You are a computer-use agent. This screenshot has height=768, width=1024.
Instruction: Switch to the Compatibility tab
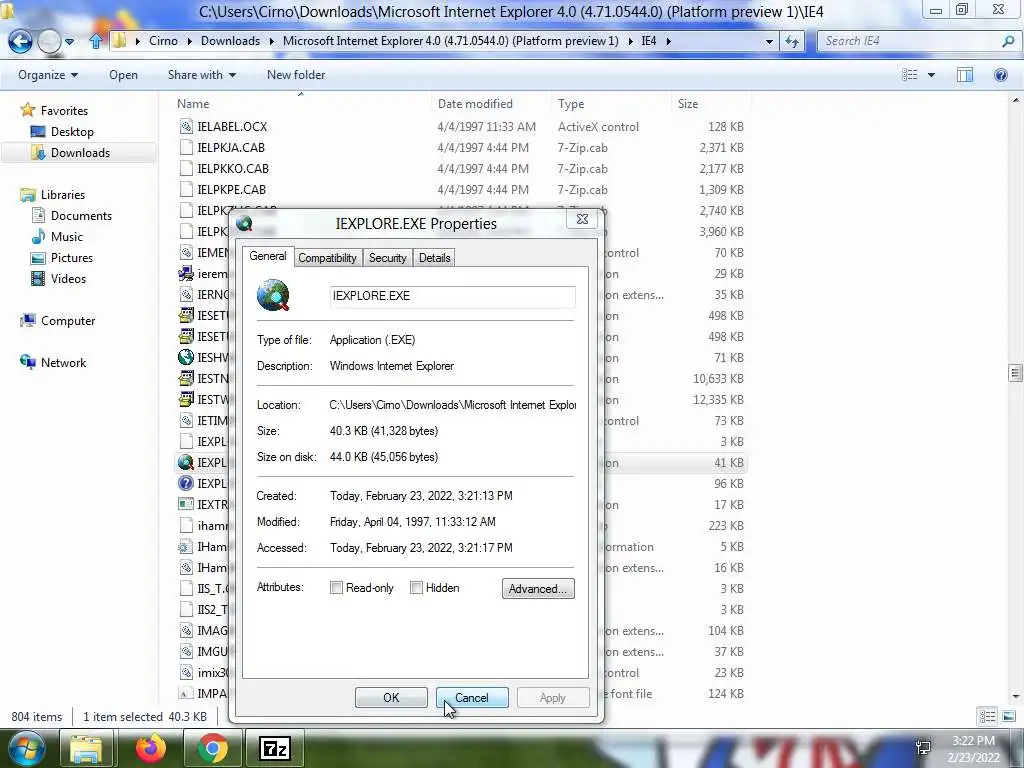pyautogui.click(x=327, y=258)
